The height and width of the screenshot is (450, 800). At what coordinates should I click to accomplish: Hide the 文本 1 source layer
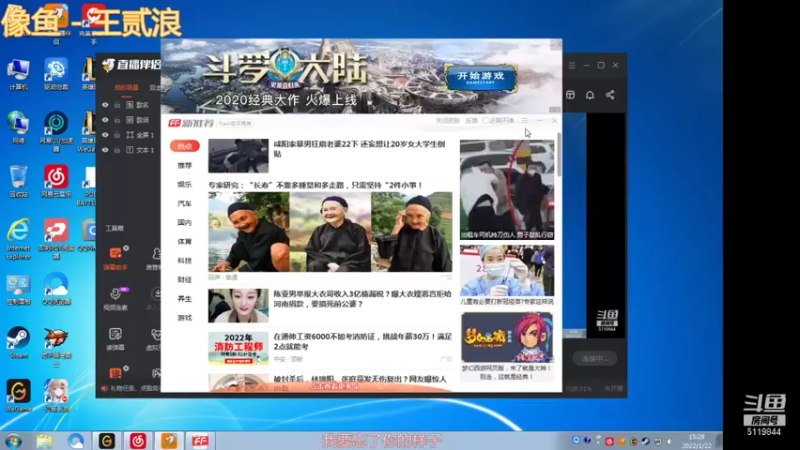click(x=105, y=150)
